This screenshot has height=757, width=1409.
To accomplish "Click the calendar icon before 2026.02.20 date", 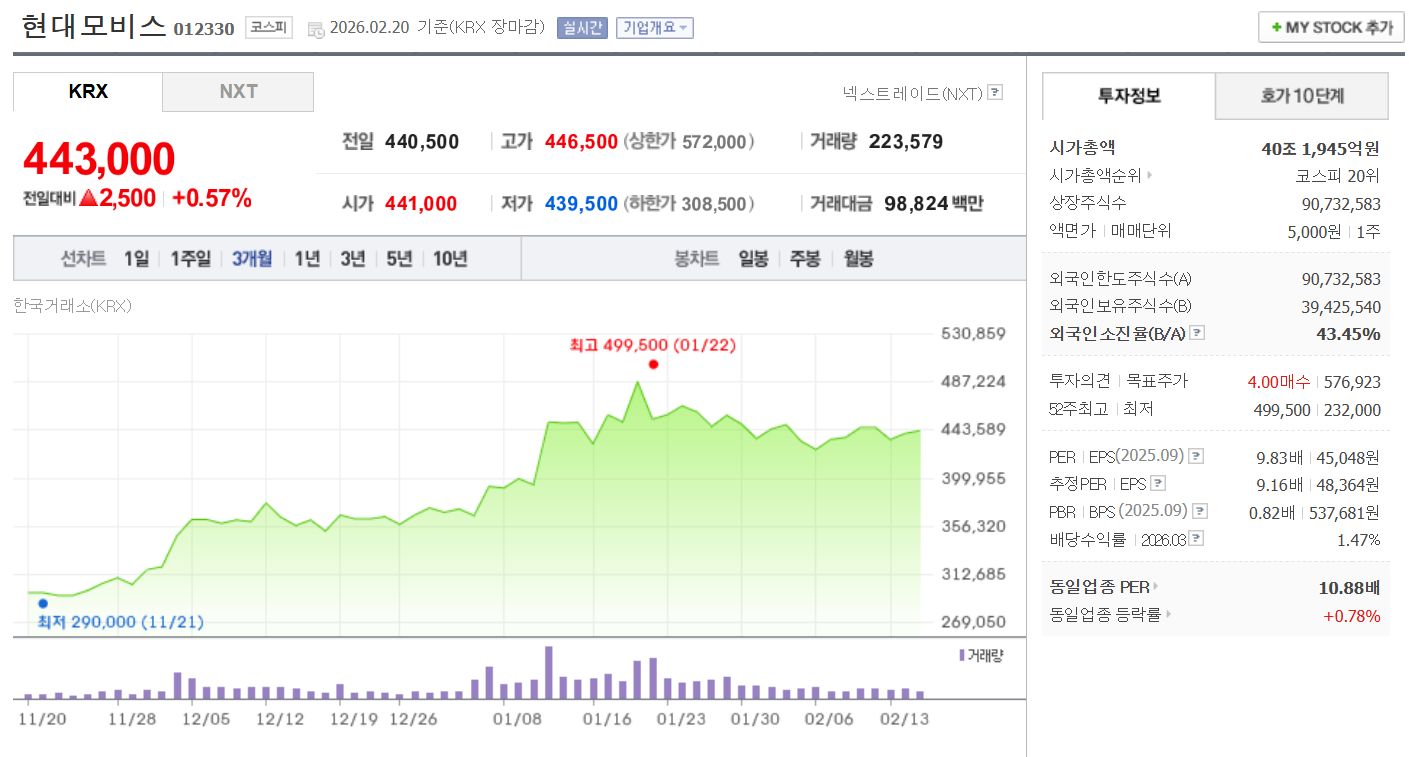I will 316,28.
